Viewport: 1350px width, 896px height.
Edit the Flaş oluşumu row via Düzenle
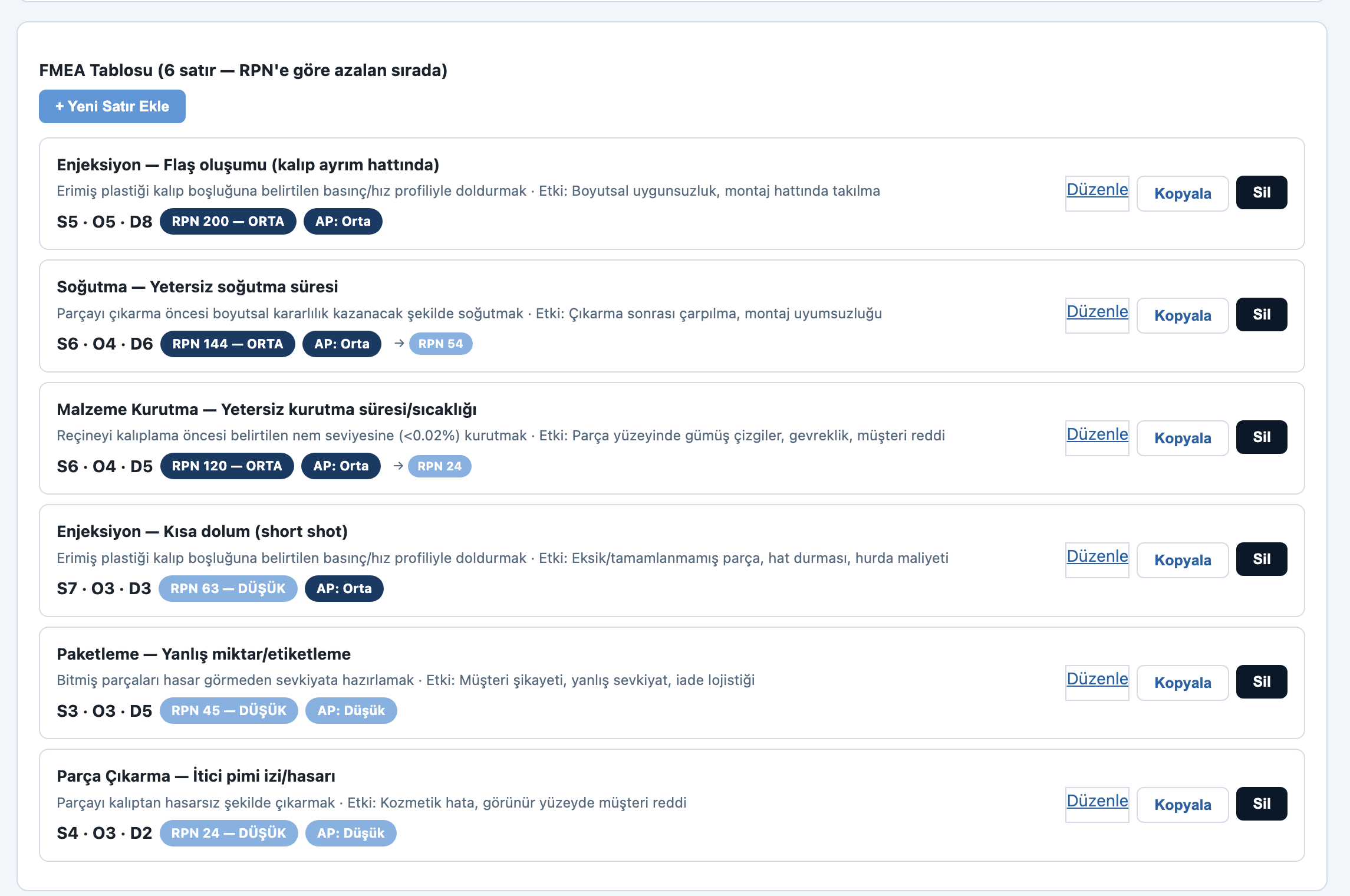click(x=1097, y=193)
